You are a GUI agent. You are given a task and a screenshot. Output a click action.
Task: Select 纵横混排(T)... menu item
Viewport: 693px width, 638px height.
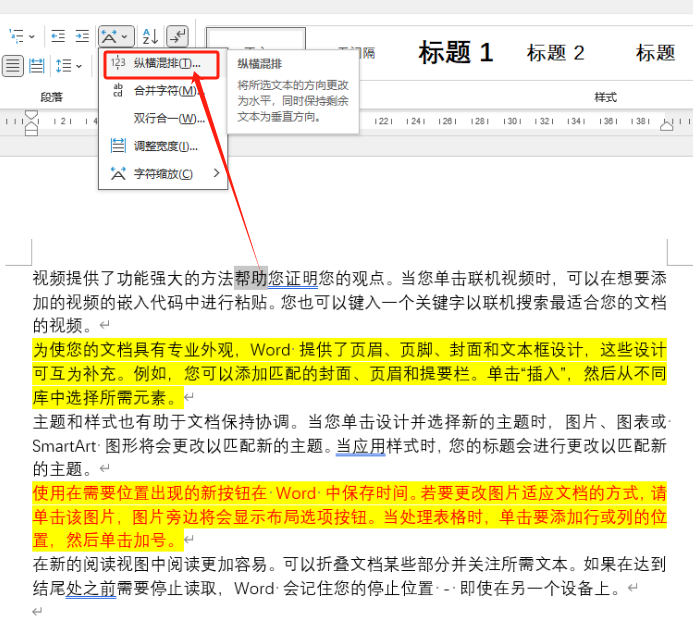pyautogui.click(x=162, y=65)
